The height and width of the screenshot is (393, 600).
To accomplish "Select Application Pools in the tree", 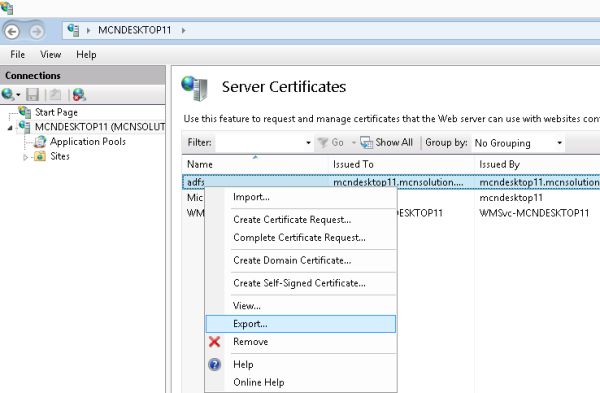I will pos(88,142).
